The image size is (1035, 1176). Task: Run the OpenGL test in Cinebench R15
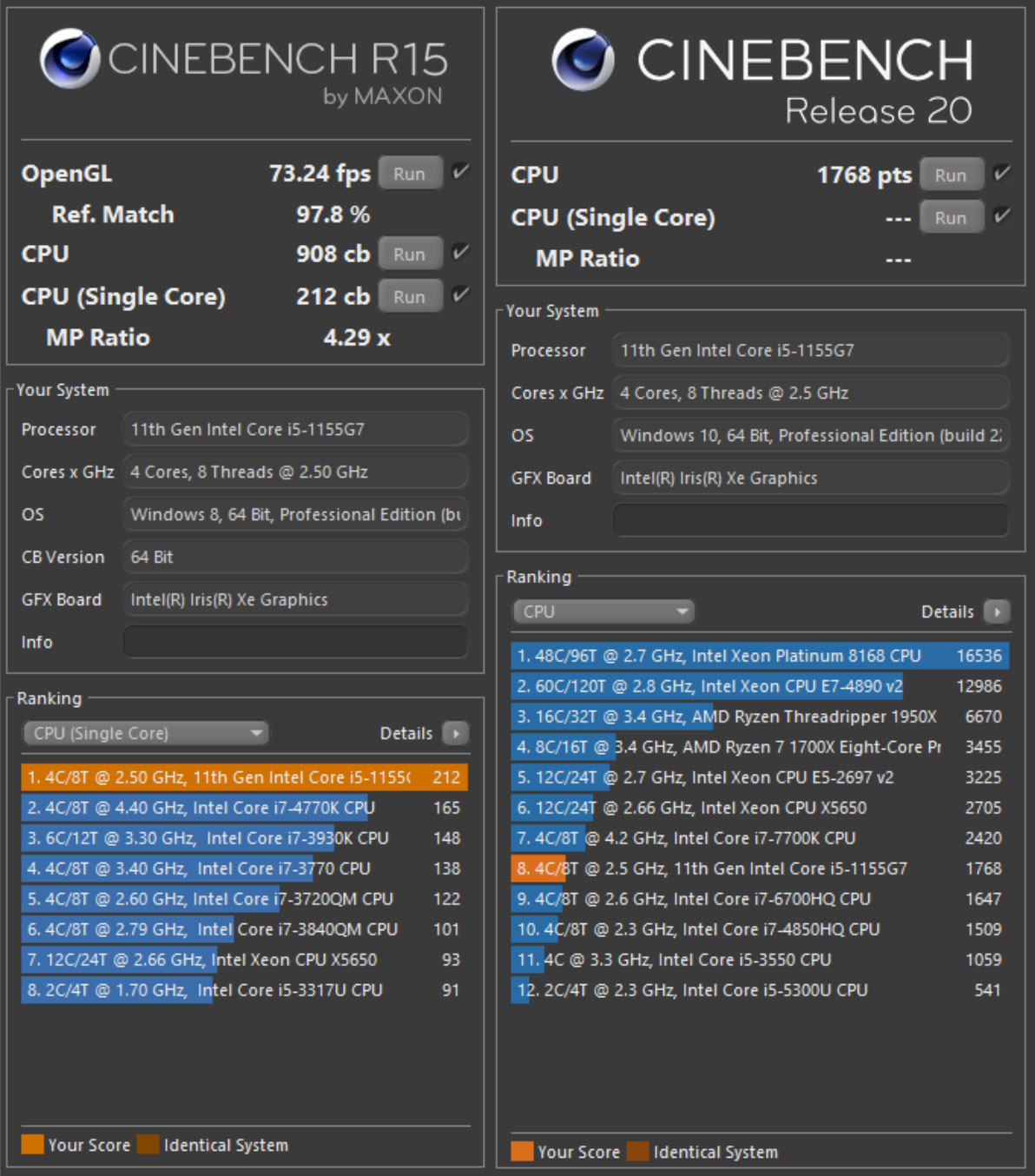pyautogui.click(x=410, y=174)
